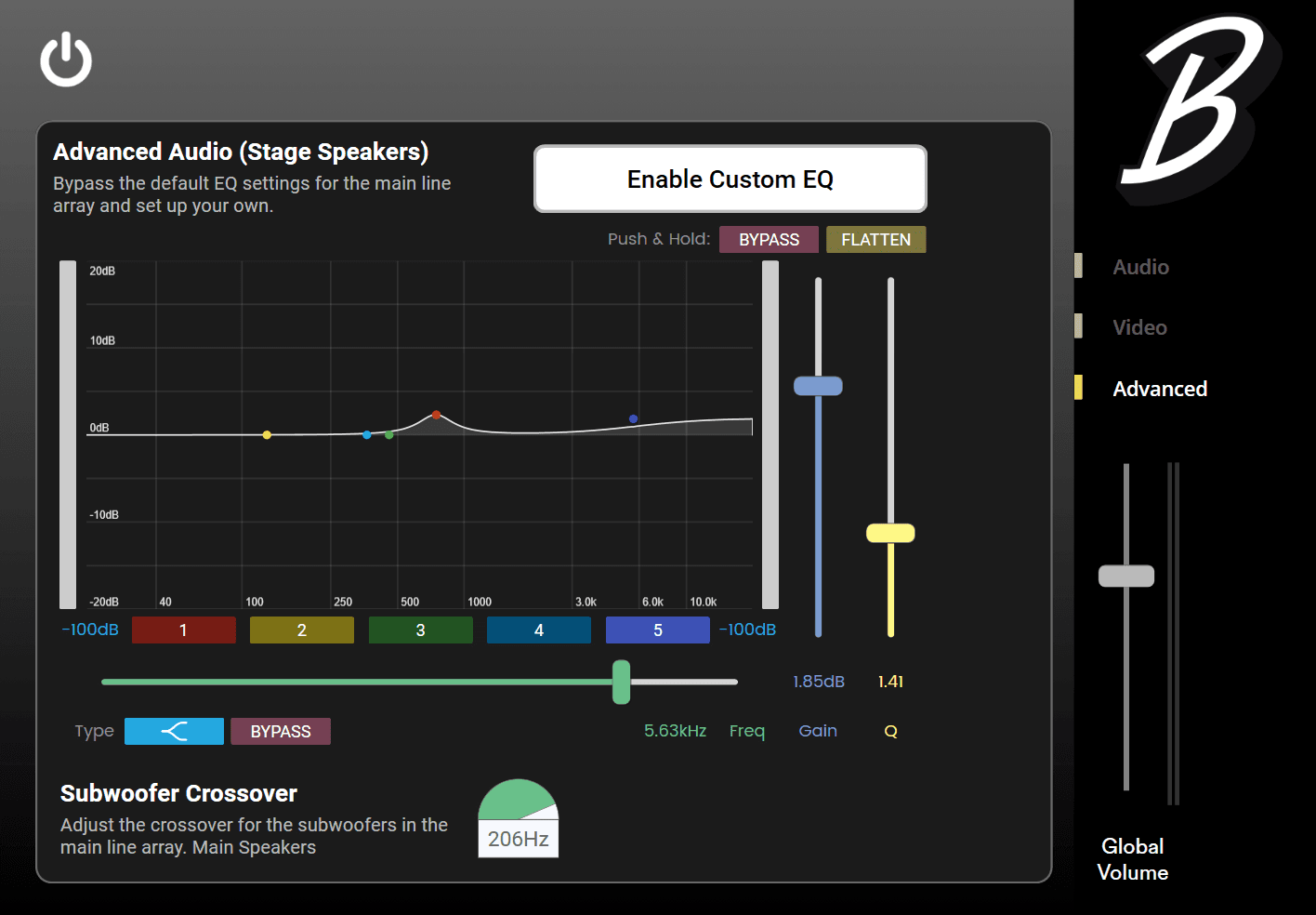
Task: Select EQ band 5
Action: [658, 630]
